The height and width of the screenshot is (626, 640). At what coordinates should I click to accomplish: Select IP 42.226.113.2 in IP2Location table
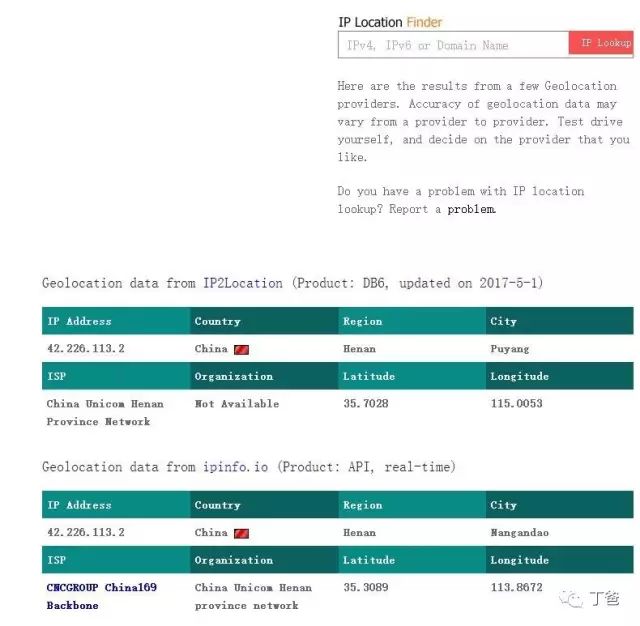86,349
